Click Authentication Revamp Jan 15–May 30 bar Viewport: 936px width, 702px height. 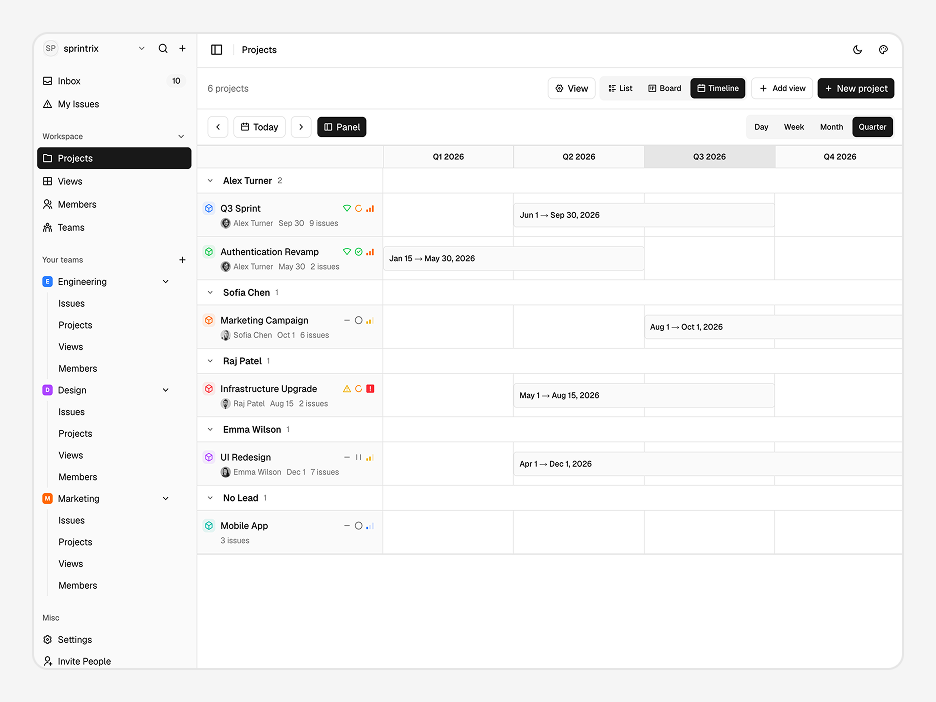click(x=513, y=258)
